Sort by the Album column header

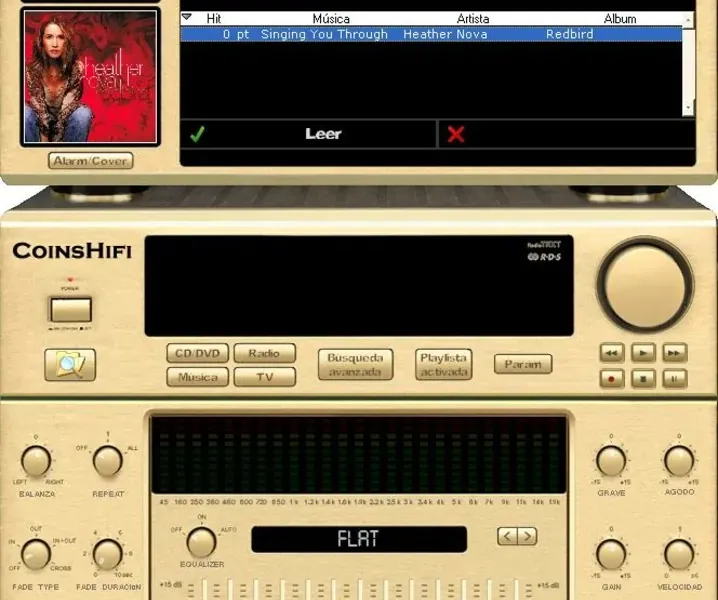(x=620, y=19)
